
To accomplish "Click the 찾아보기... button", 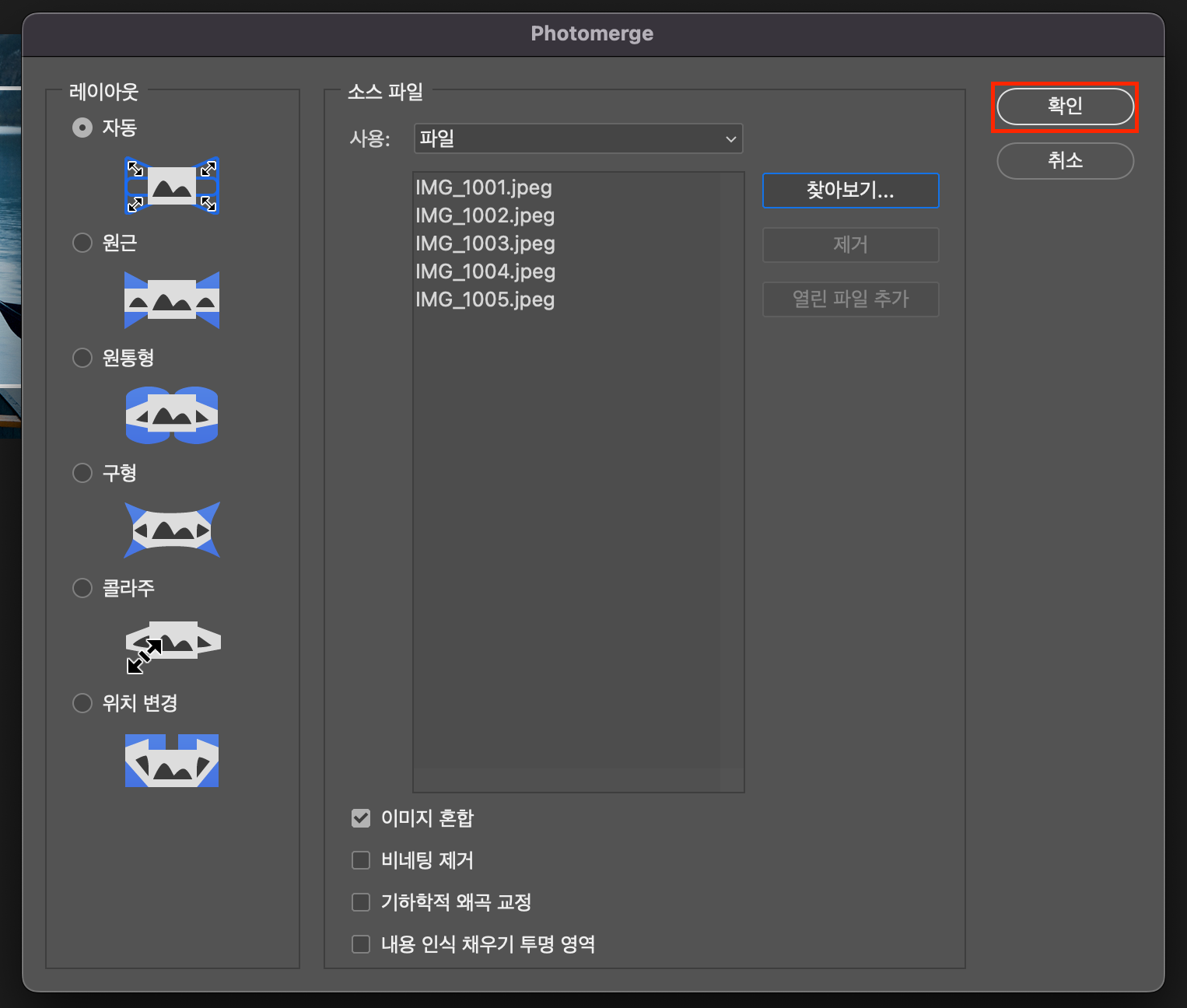I will [851, 191].
